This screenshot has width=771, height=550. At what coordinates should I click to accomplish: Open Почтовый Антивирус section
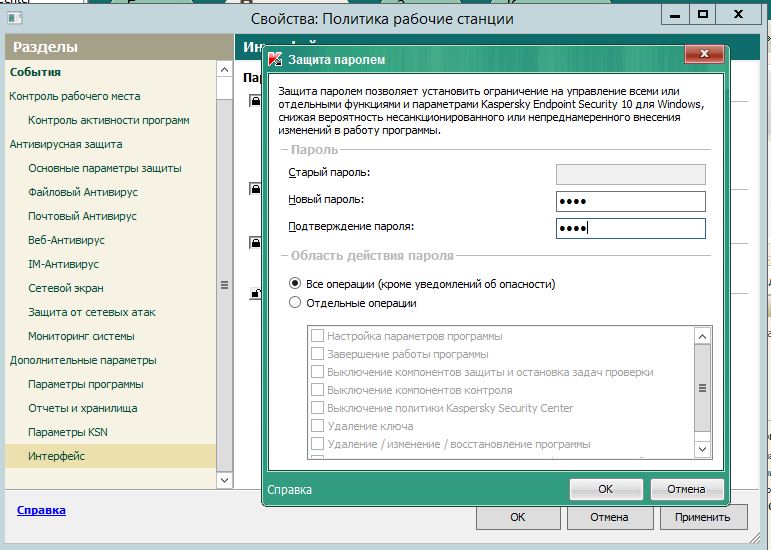coord(83,216)
